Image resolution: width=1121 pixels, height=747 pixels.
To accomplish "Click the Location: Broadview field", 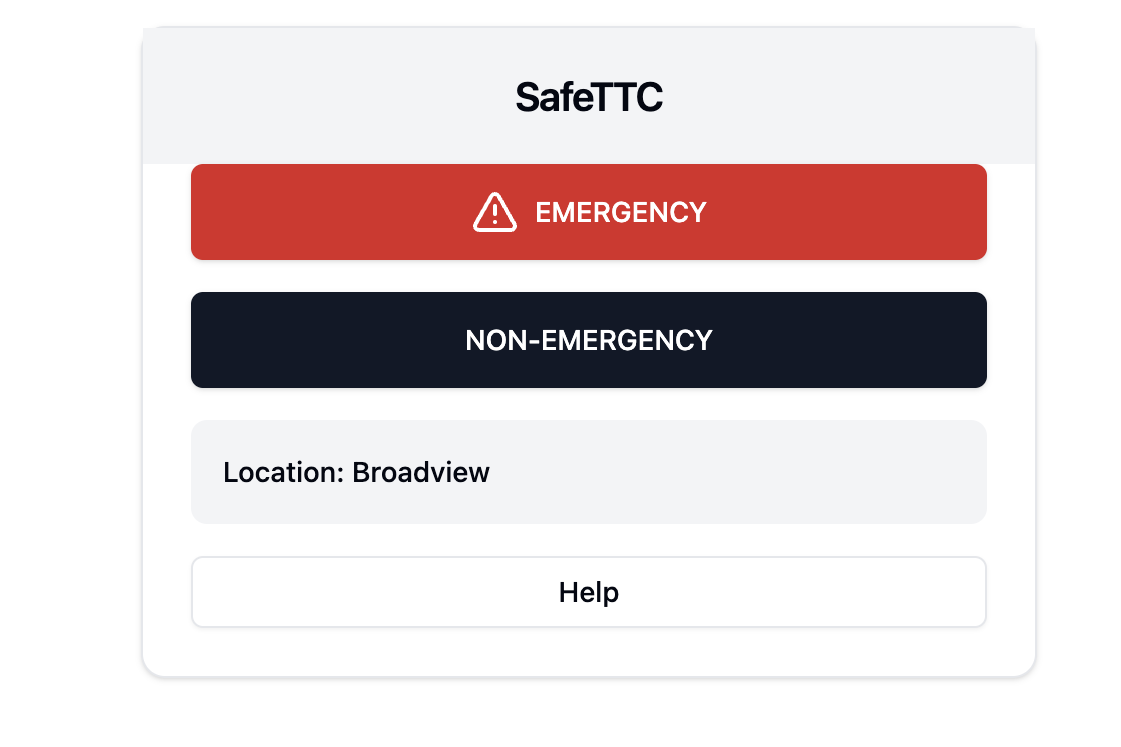I will (588, 472).
